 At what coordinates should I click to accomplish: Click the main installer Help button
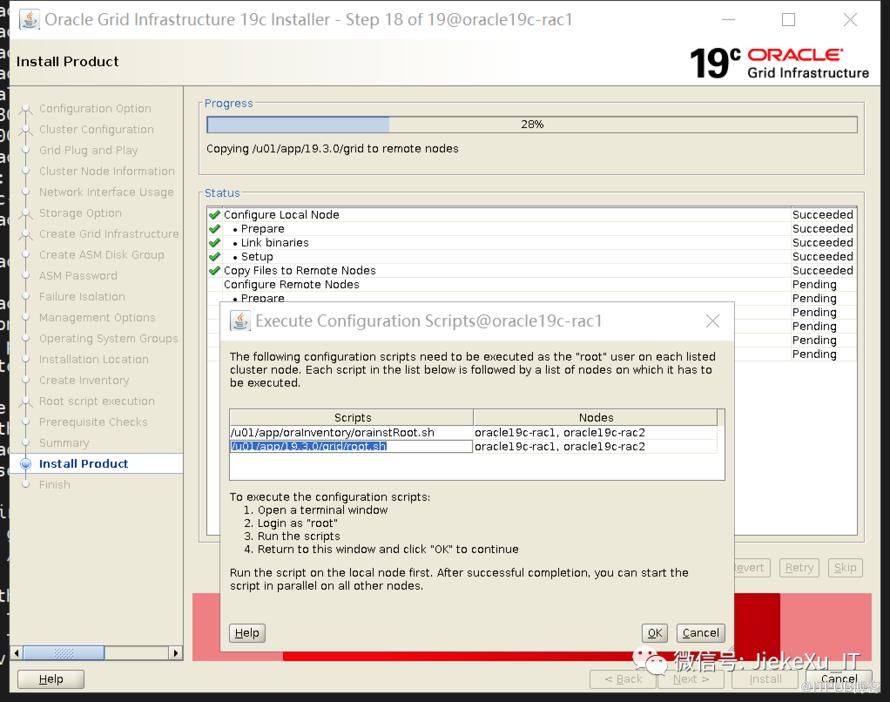pos(51,679)
